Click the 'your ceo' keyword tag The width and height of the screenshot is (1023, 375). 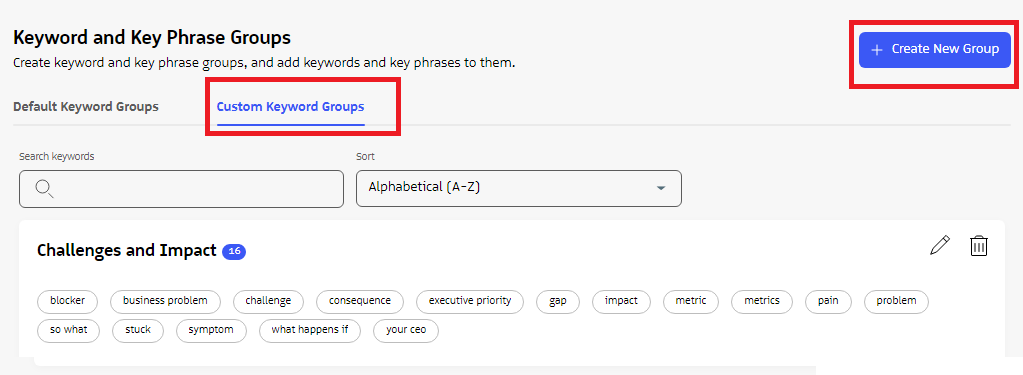click(x=406, y=330)
